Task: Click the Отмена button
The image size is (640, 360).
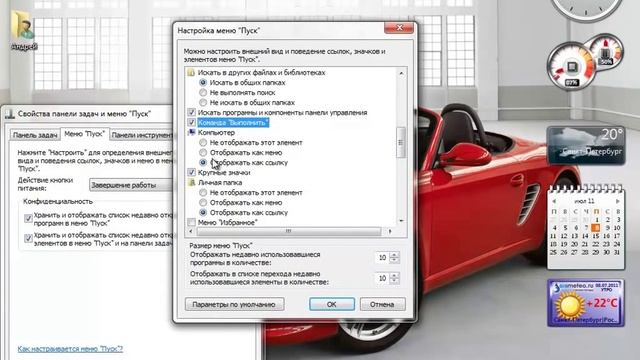Action: tap(382, 304)
